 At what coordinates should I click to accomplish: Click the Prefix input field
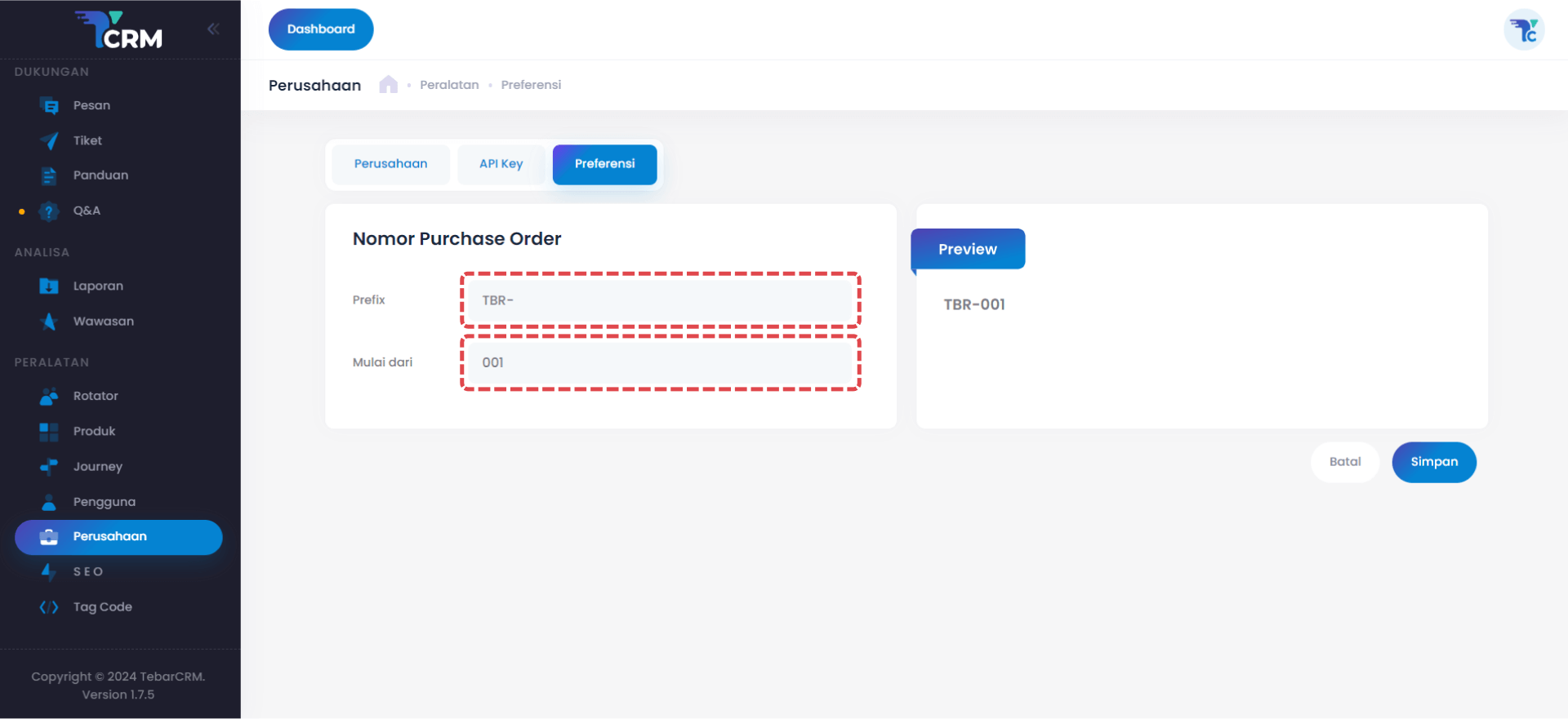coord(660,300)
